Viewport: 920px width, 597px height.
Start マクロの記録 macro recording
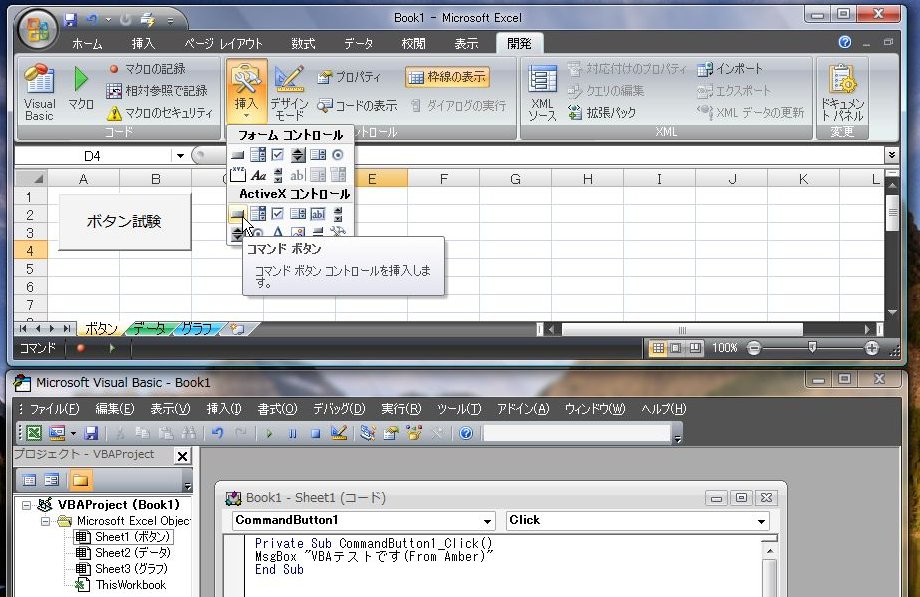(147, 69)
